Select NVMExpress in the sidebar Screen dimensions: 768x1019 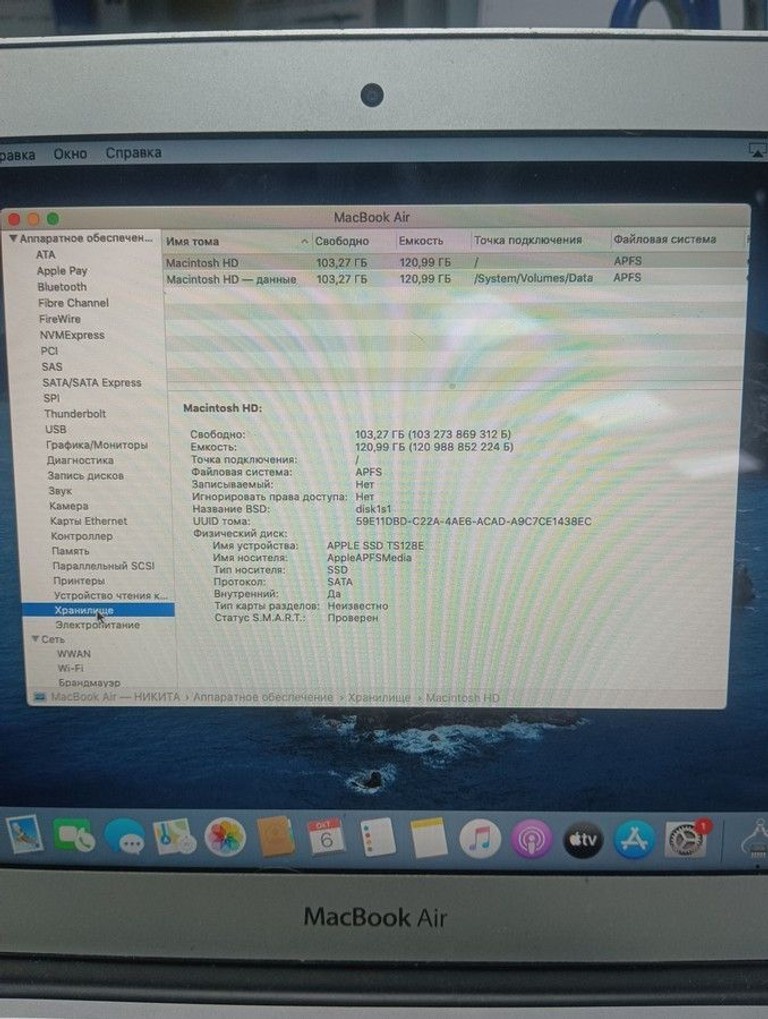(x=72, y=335)
